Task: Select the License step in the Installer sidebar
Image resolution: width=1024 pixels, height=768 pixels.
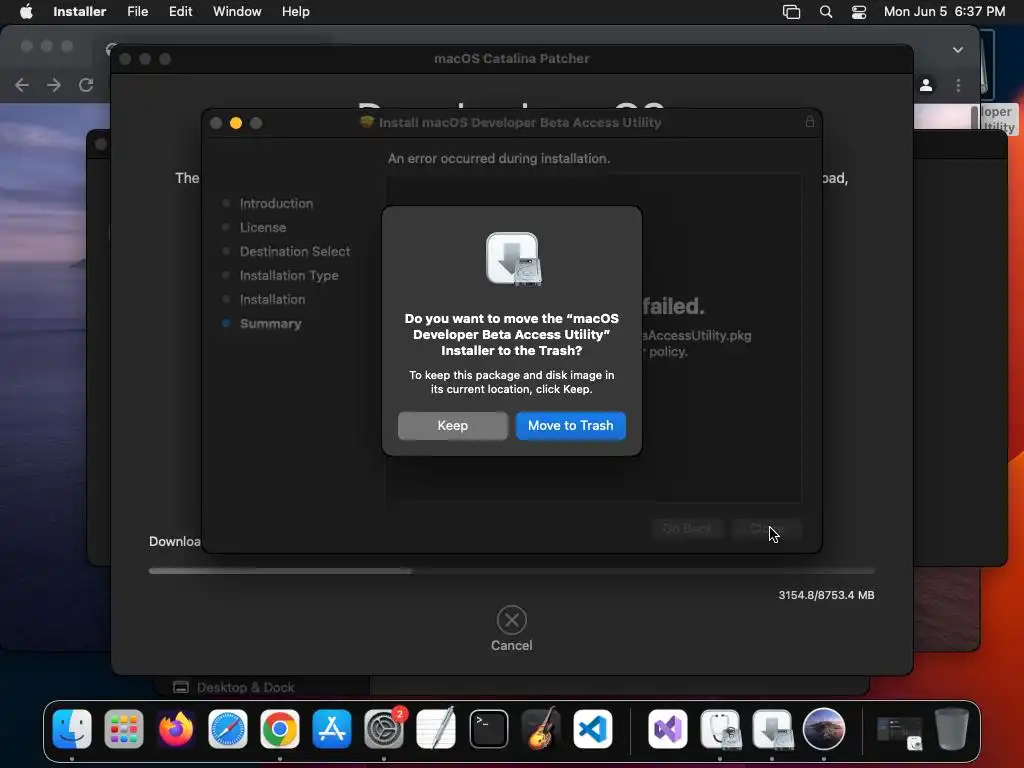Action: point(263,227)
